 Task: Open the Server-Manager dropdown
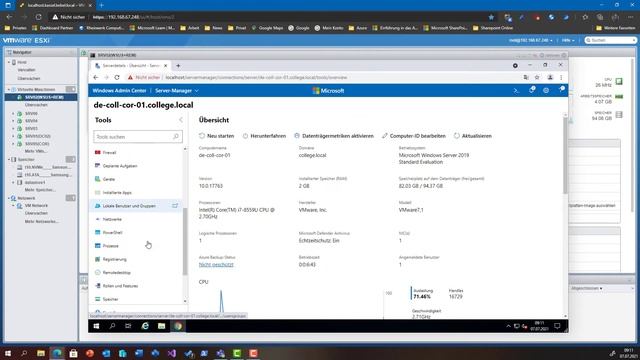(177, 91)
